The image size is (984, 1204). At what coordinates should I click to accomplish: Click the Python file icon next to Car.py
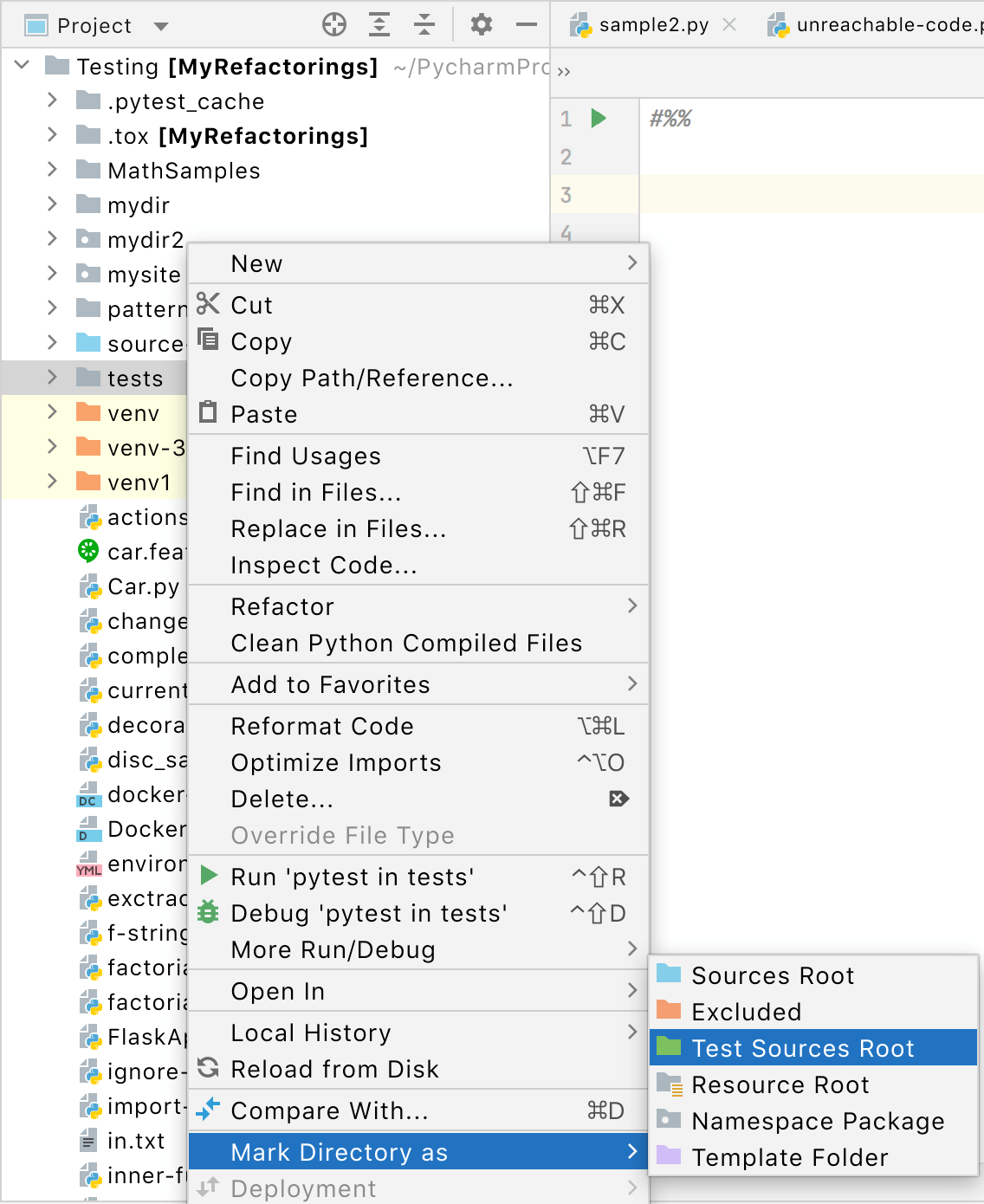89,586
